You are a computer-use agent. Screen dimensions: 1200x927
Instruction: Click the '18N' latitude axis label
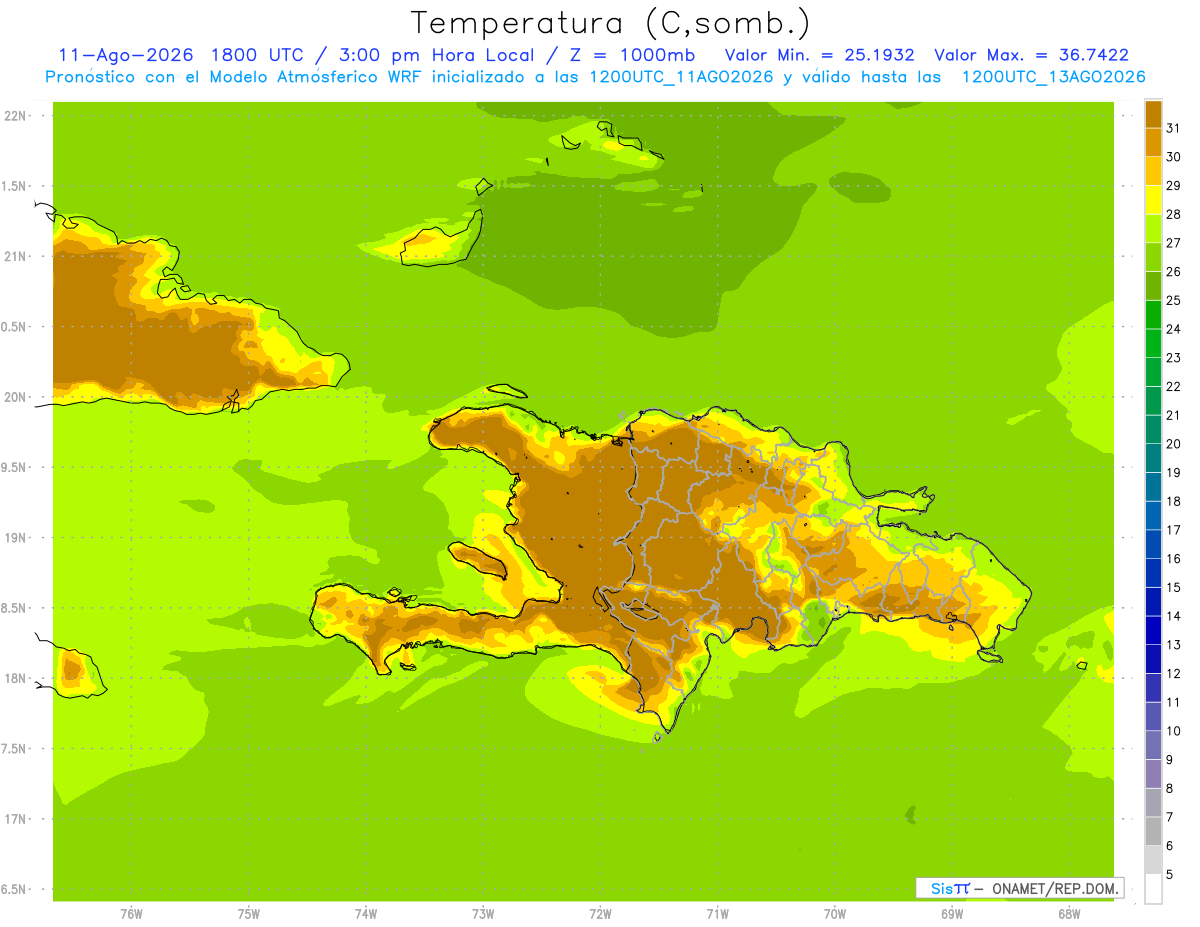click(x=15, y=678)
